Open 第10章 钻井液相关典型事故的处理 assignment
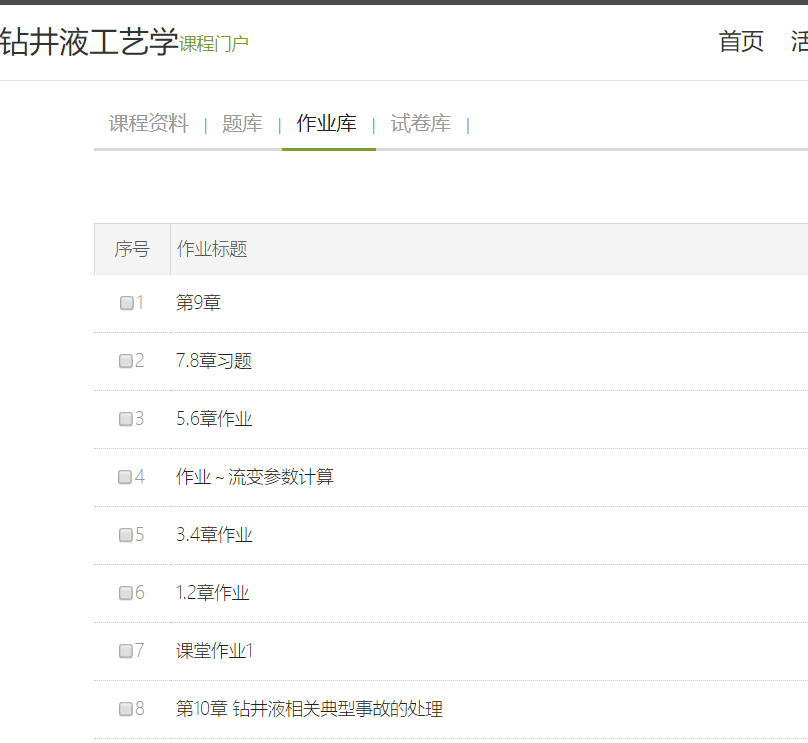The image size is (808, 743). tap(309, 709)
